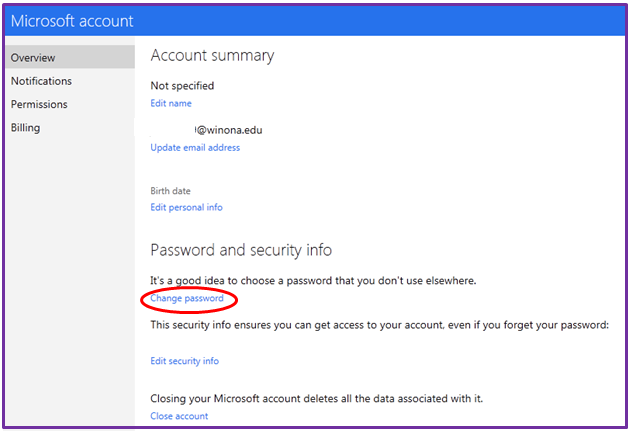Click Edit personal info link

[x=186, y=207]
